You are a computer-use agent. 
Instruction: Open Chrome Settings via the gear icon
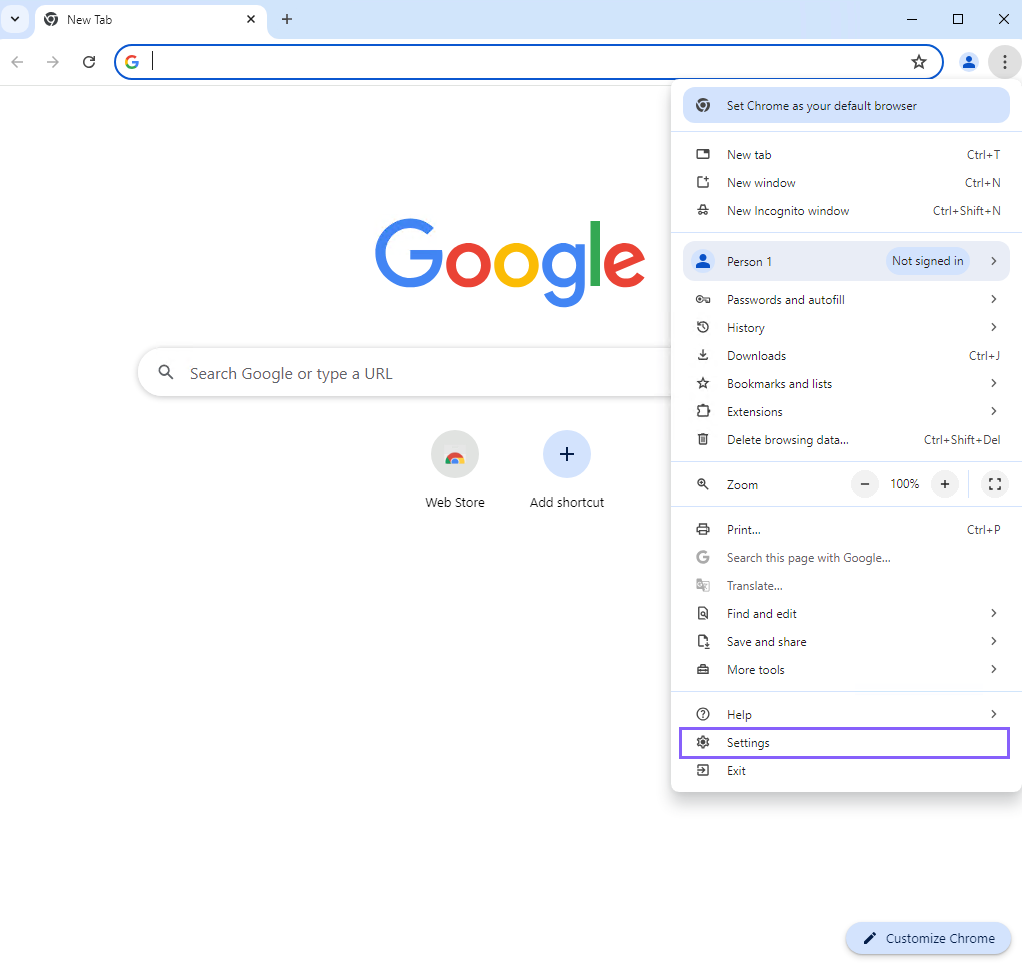(704, 742)
